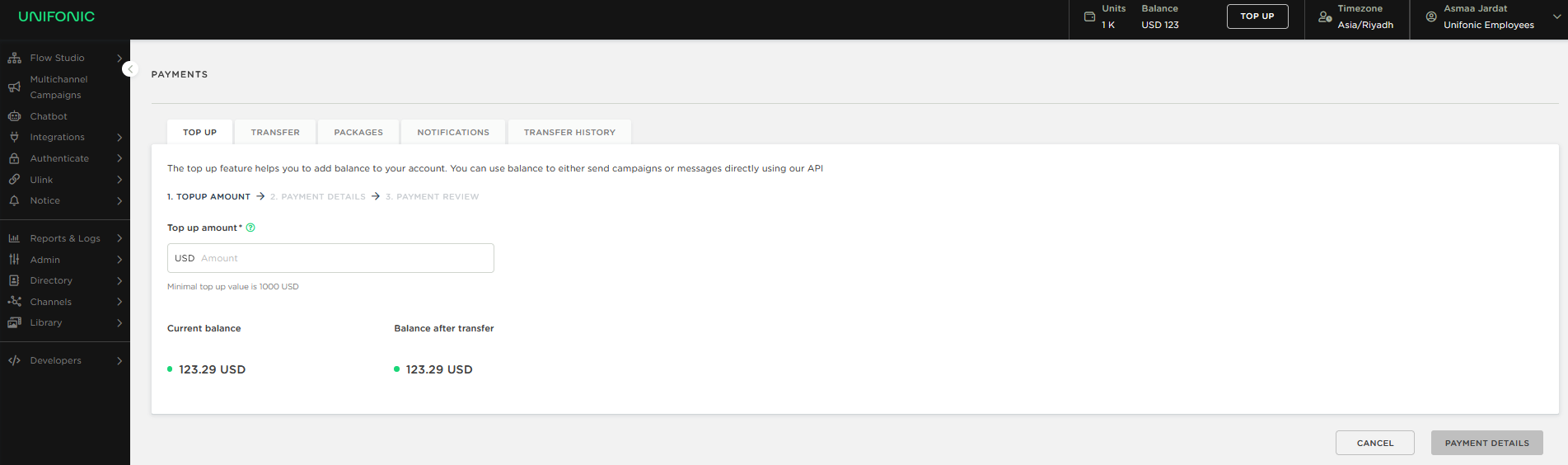The image size is (1568, 465).
Task: Expand the Ulink menu chevron
Action: coord(119,180)
